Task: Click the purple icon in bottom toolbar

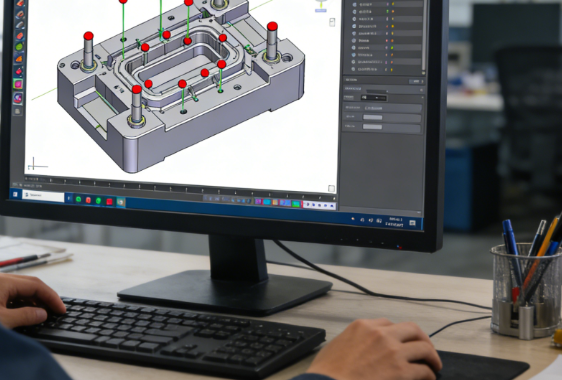Action: [x=258, y=201]
